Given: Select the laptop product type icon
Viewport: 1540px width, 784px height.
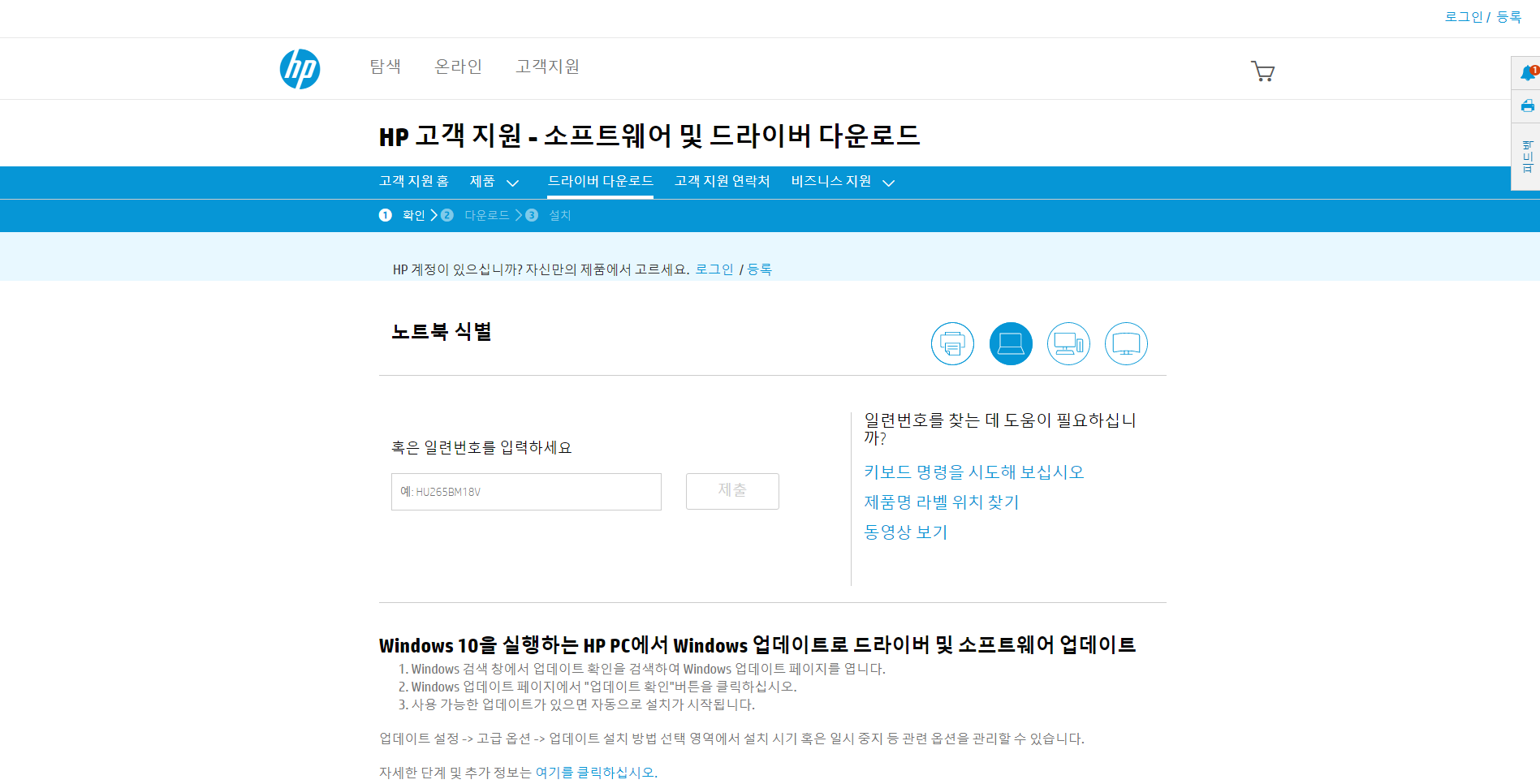Looking at the screenshot, I should pyautogui.click(x=1011, y=344).
